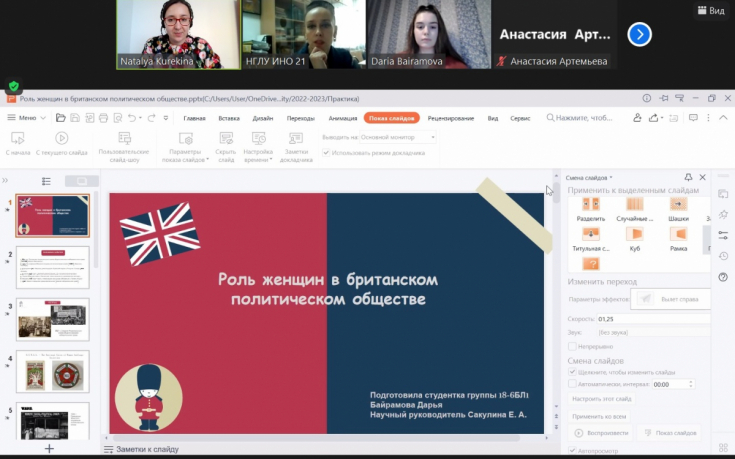Open speaker notes (Заметки докладчика)
This screenshot has height=459, width=735.
[296, 147]
